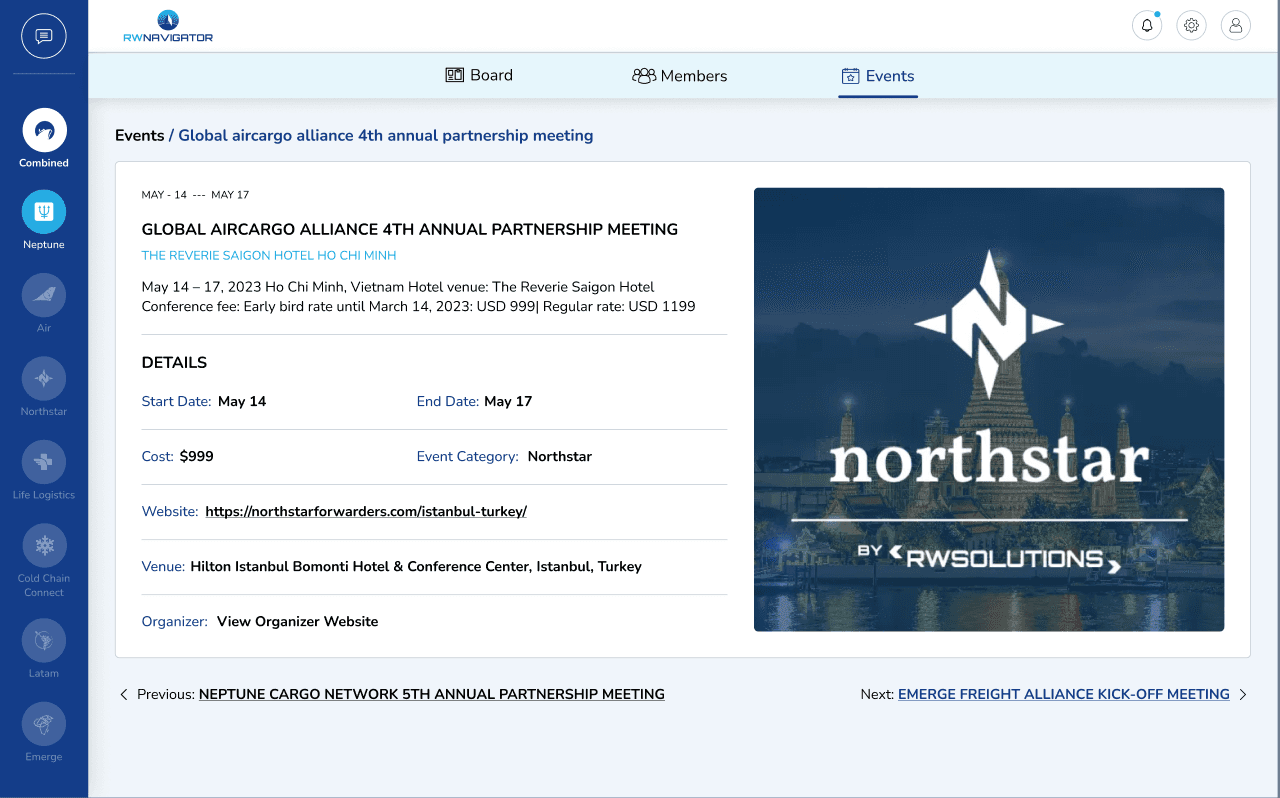
Task: Switch to the Members tab
Action: click(680, 76)
